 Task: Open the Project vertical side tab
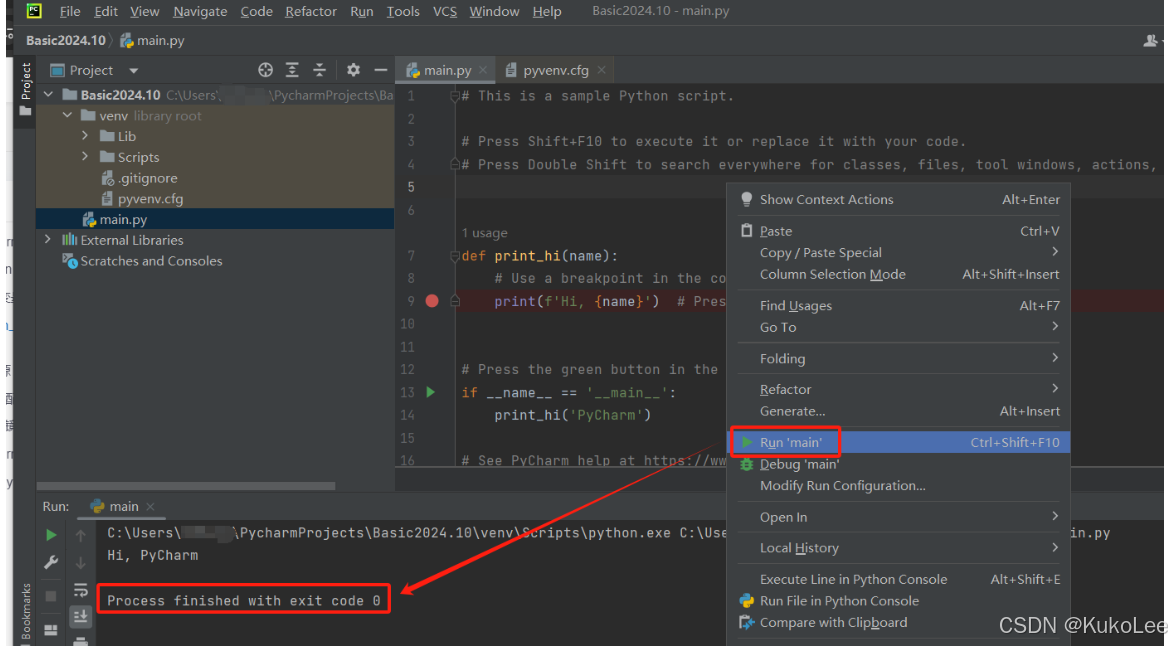click(25, 88)
